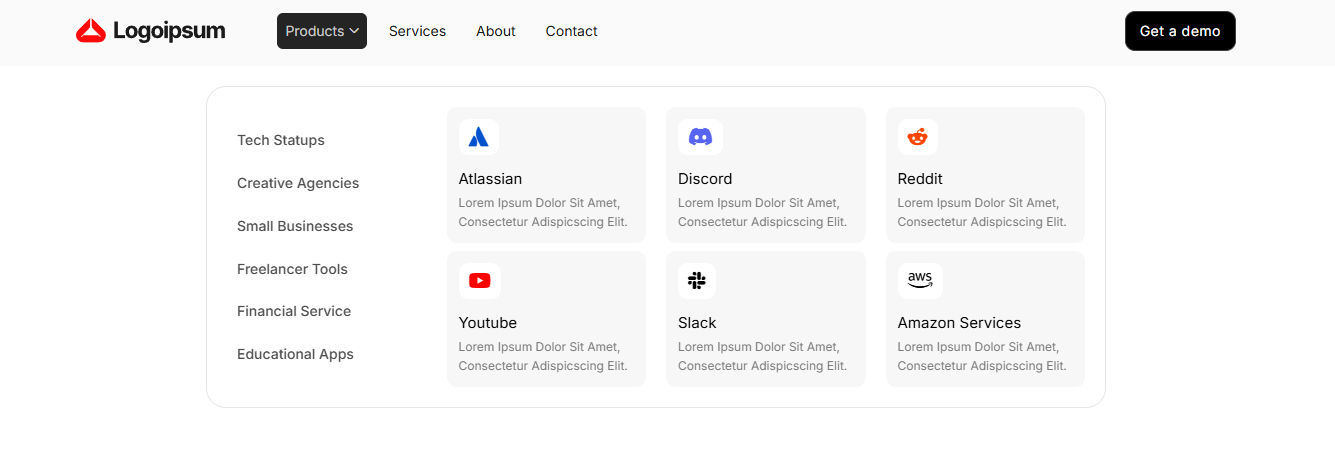
Task: Click the Reddit logo icon
Action: tap(917, 137)
